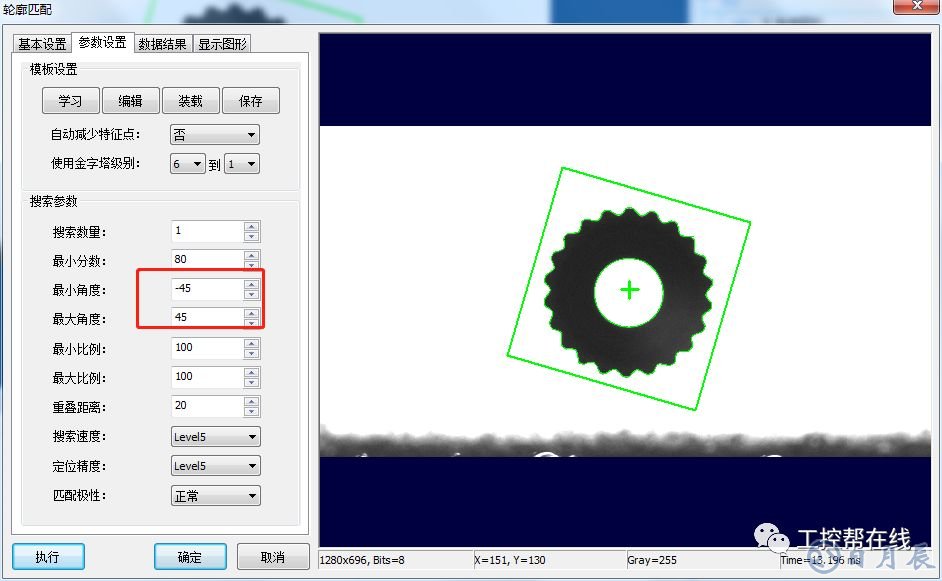Click the 最小角度 input field showing -45
Image resolution: width=942 pixels, height=581 pixels.
coord(206,289)
